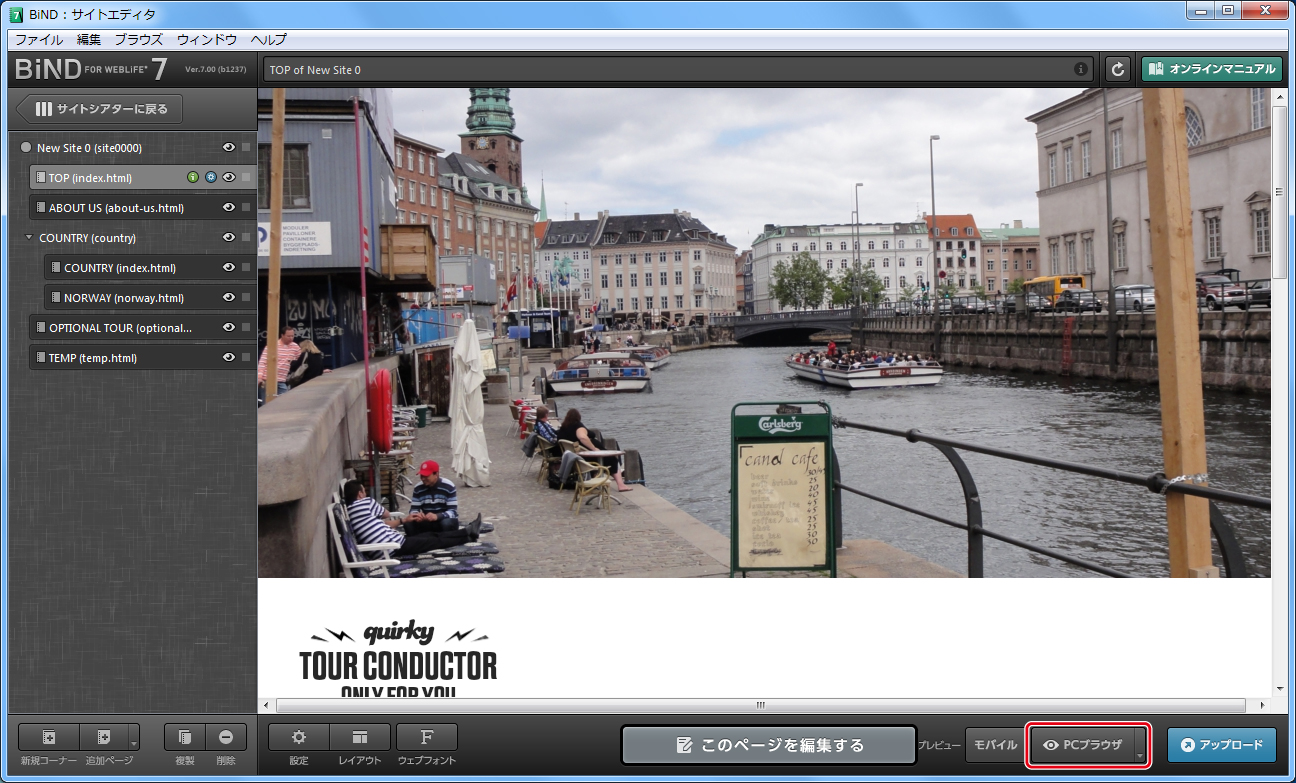Check the square box on ABOUT US row

(x=246, y=208)
